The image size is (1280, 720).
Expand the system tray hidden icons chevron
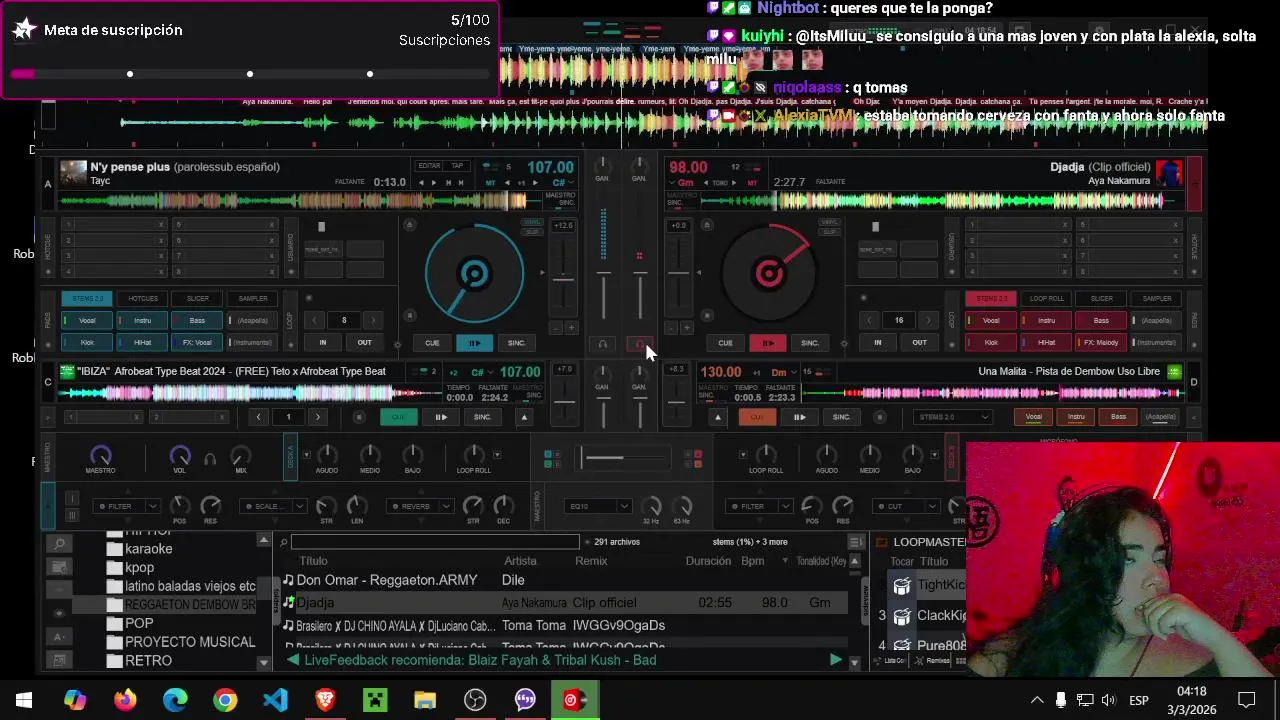point(1037,700)
